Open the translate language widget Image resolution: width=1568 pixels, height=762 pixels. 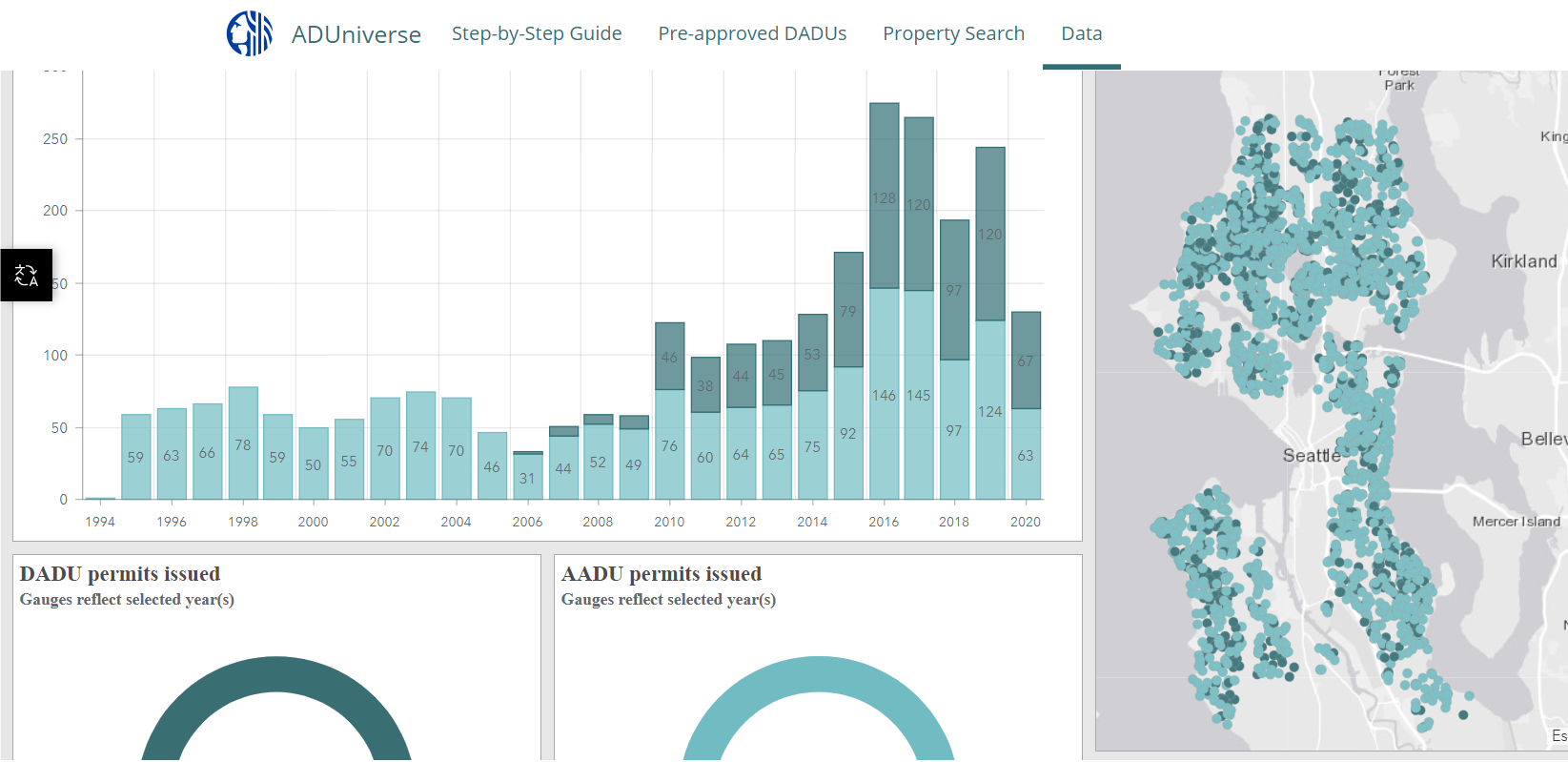[x=26, y=276]
